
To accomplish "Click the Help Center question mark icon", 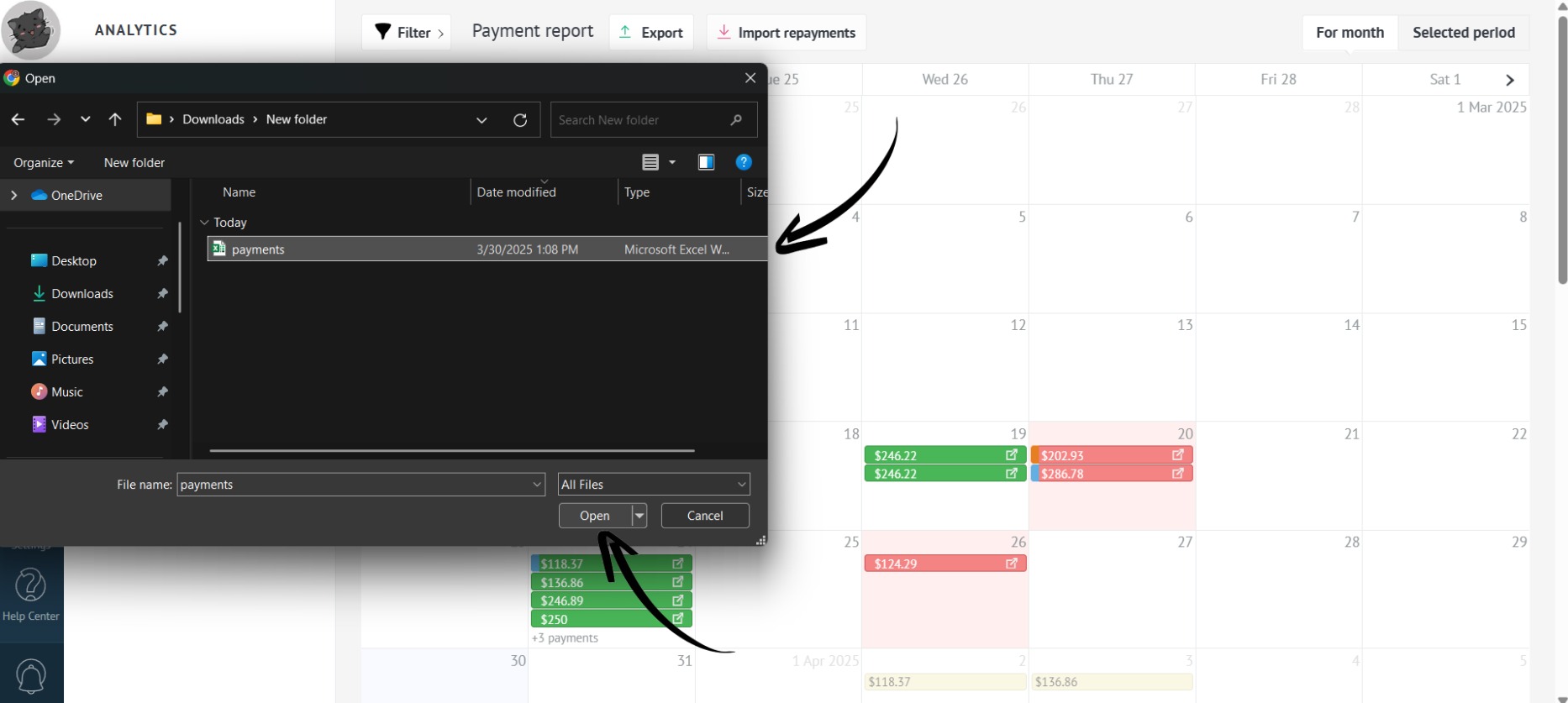I will pos(31,585).
